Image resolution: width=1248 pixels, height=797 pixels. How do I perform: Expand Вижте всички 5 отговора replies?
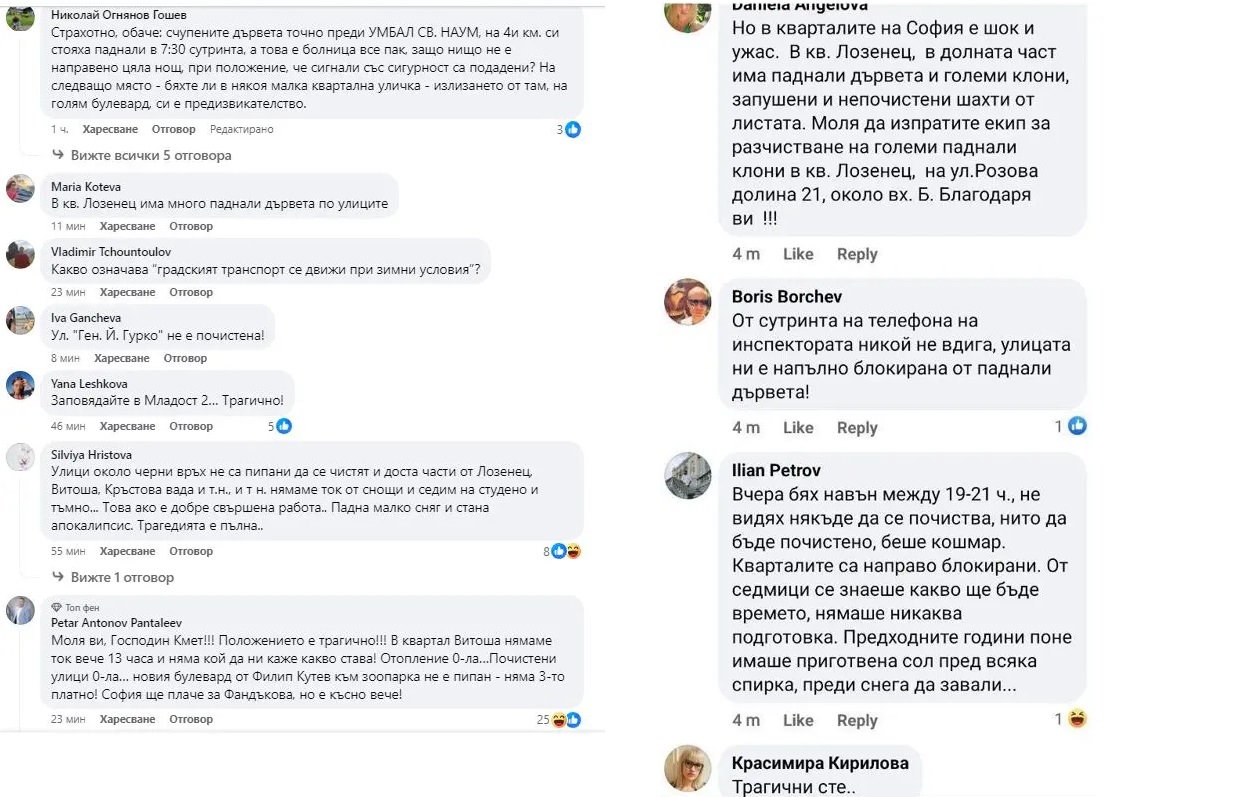tap(150, 155)
